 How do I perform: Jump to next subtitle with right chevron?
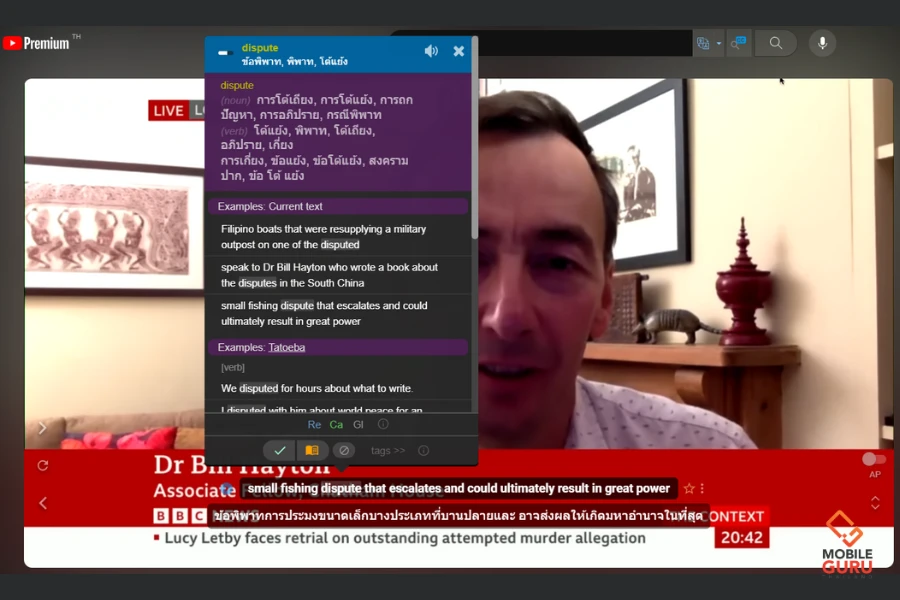[42, 428]
